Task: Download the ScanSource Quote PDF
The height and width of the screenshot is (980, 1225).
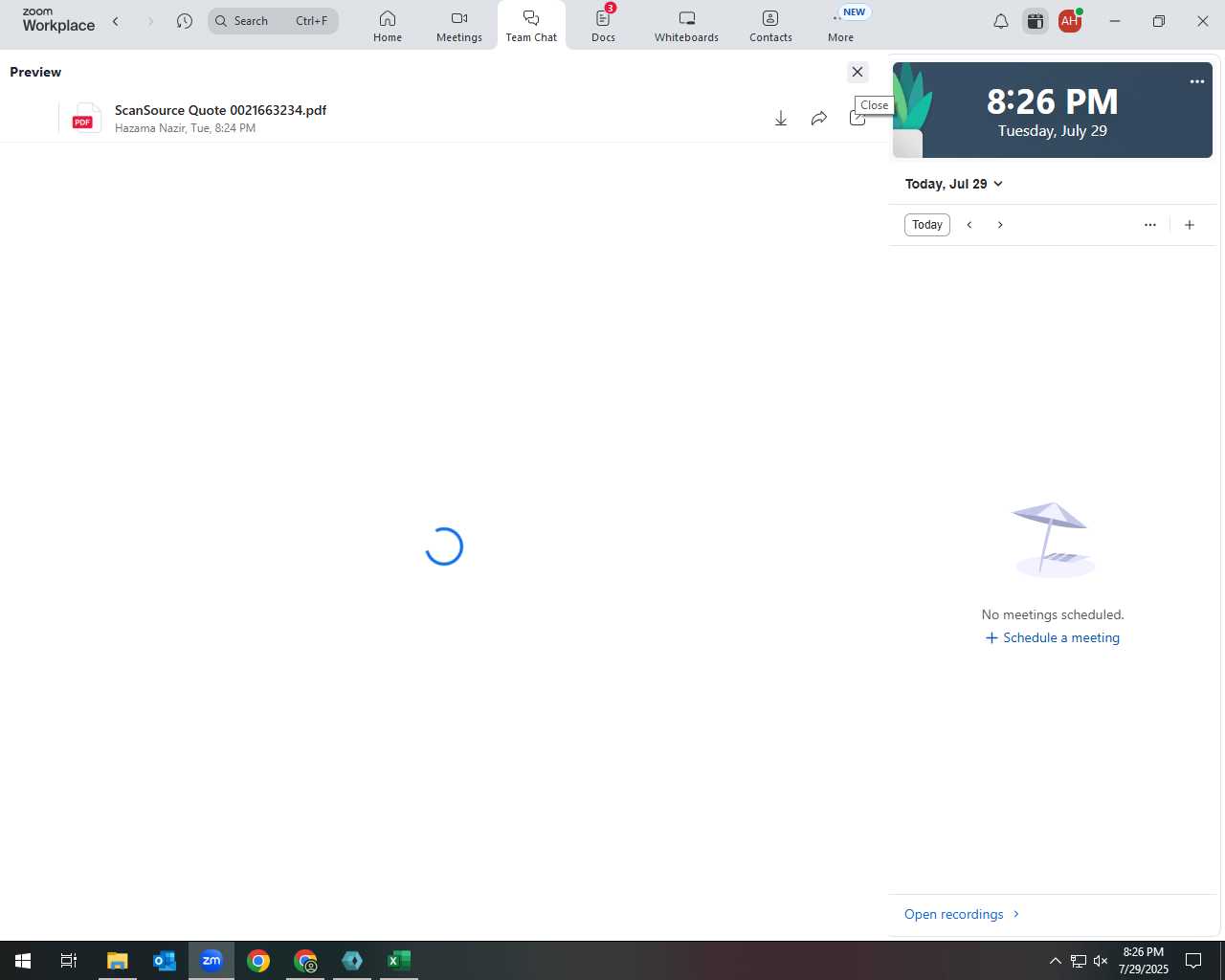Action: [x=781, y=118]
